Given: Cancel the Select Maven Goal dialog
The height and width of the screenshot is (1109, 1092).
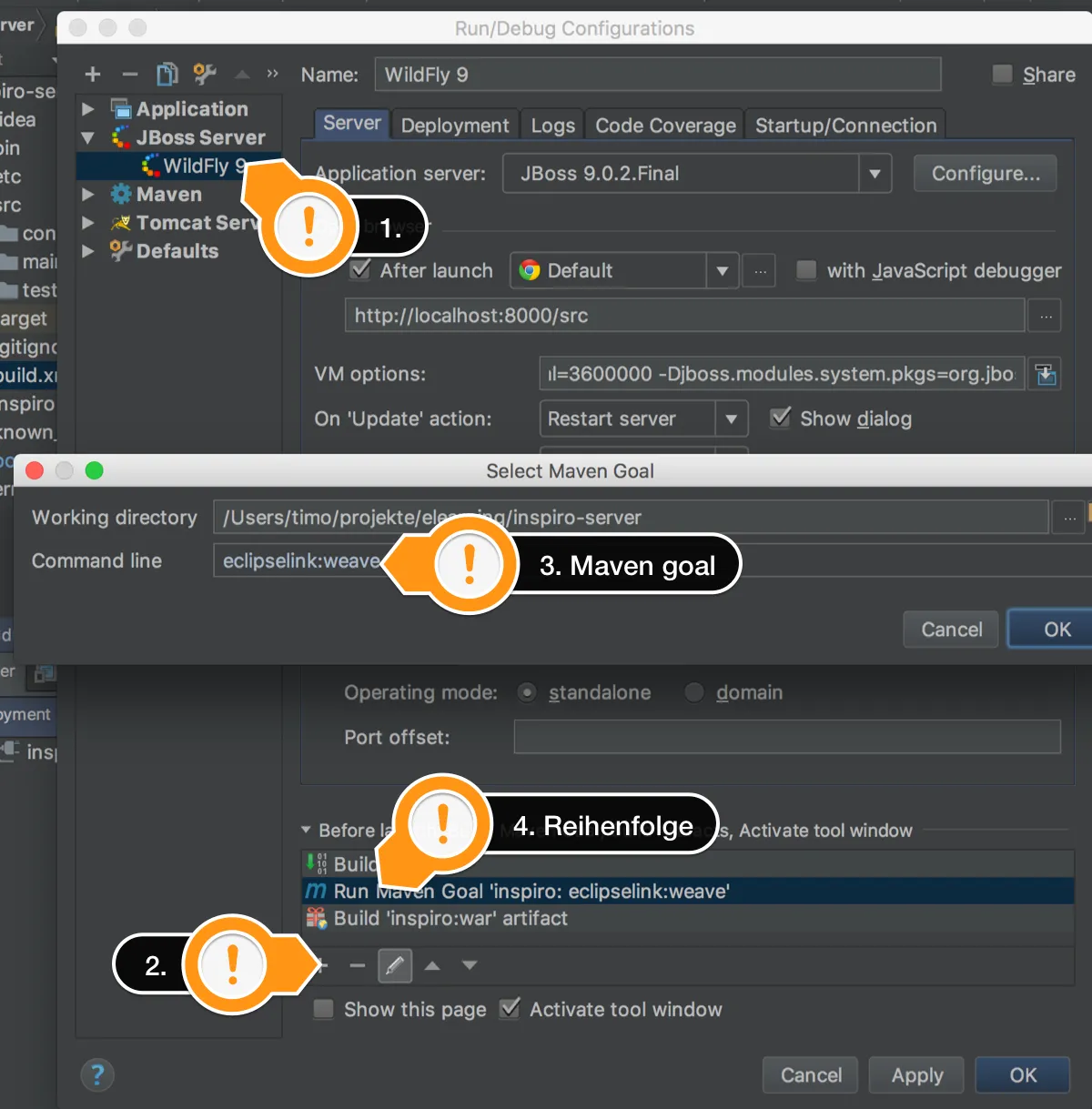Looking at the screenshot, I should pyautogui.click(x=951, y=630).
